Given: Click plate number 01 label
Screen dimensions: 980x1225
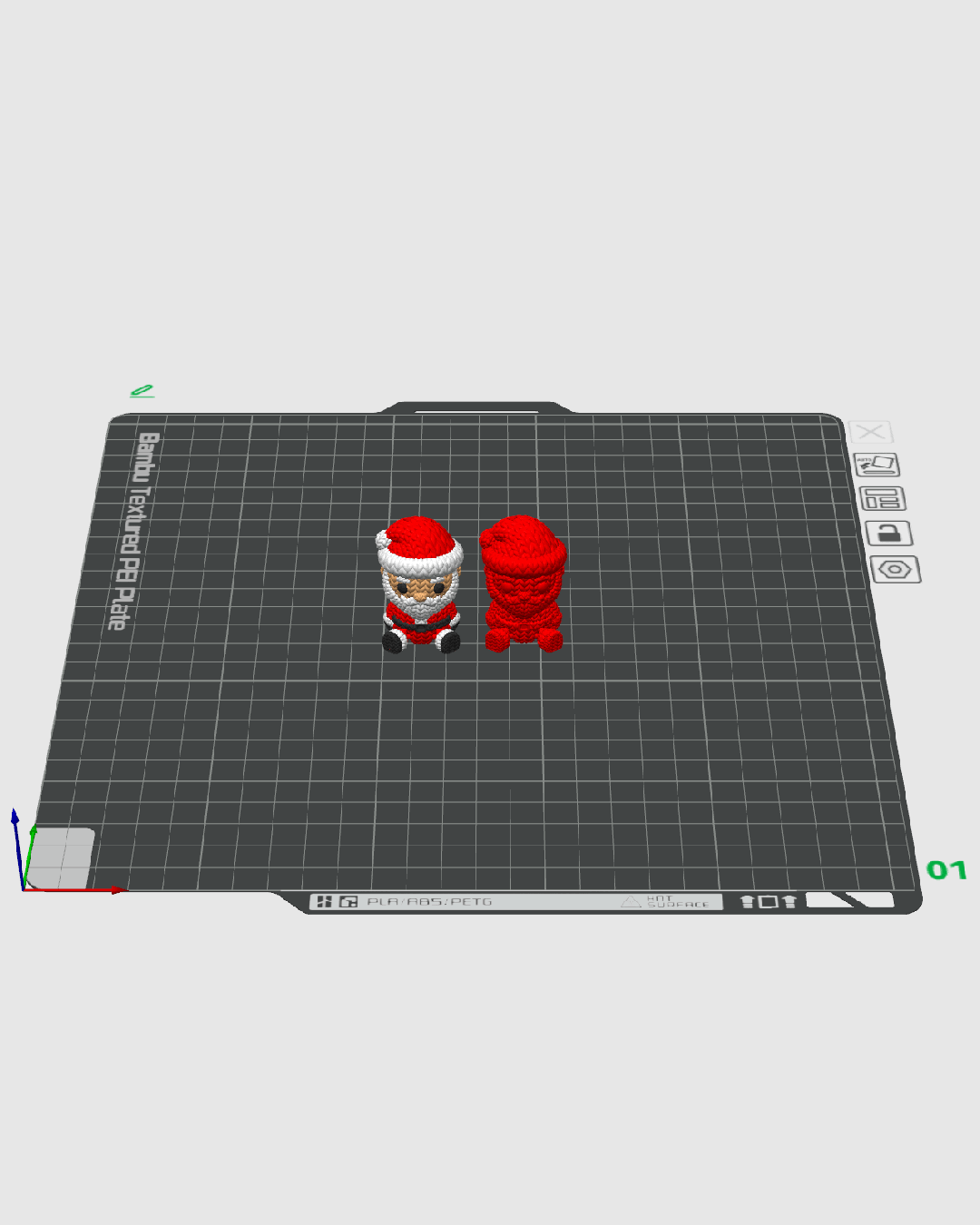Looking at the screenshot, I should point(946,870).
